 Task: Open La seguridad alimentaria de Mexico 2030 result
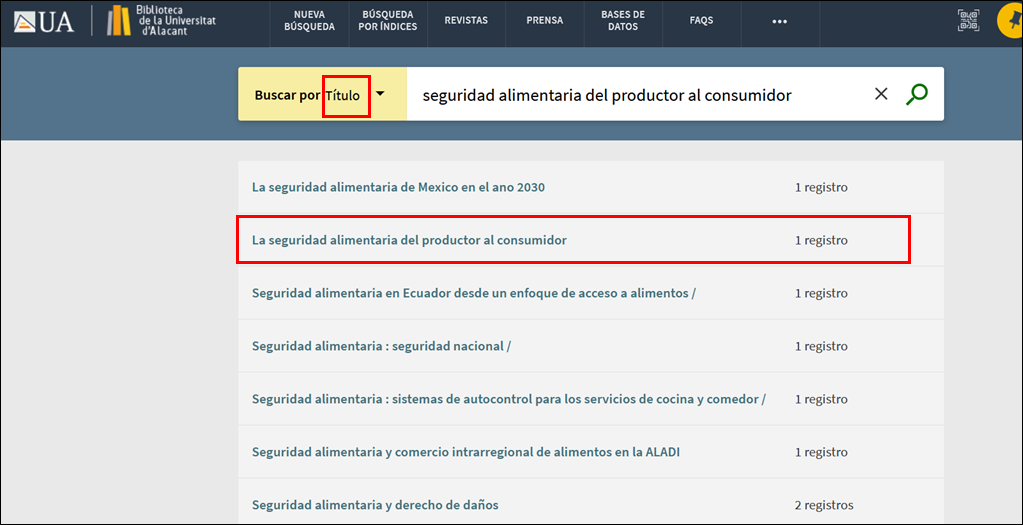[x=398, y=187]
